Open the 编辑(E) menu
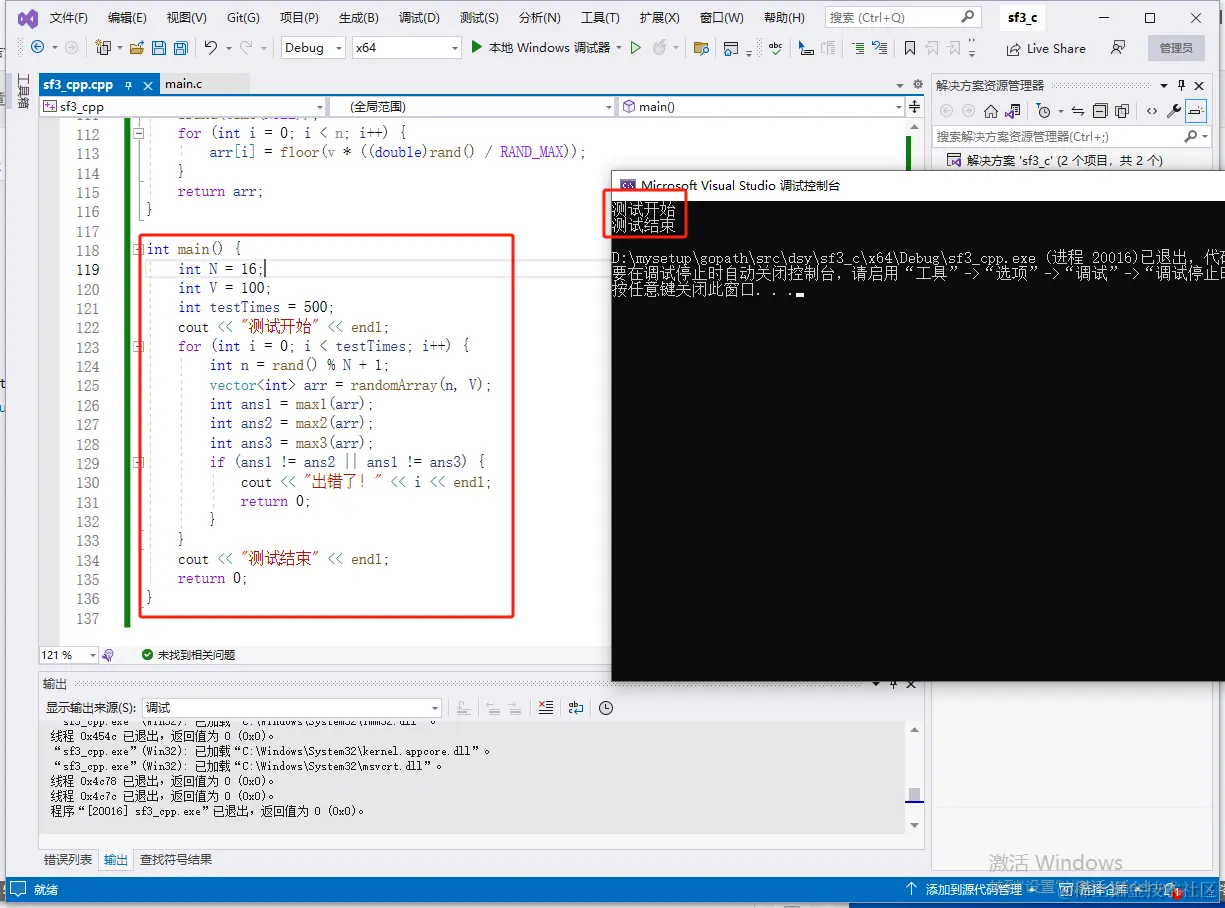Screen dimensions: 1225x908 point(127,18)
